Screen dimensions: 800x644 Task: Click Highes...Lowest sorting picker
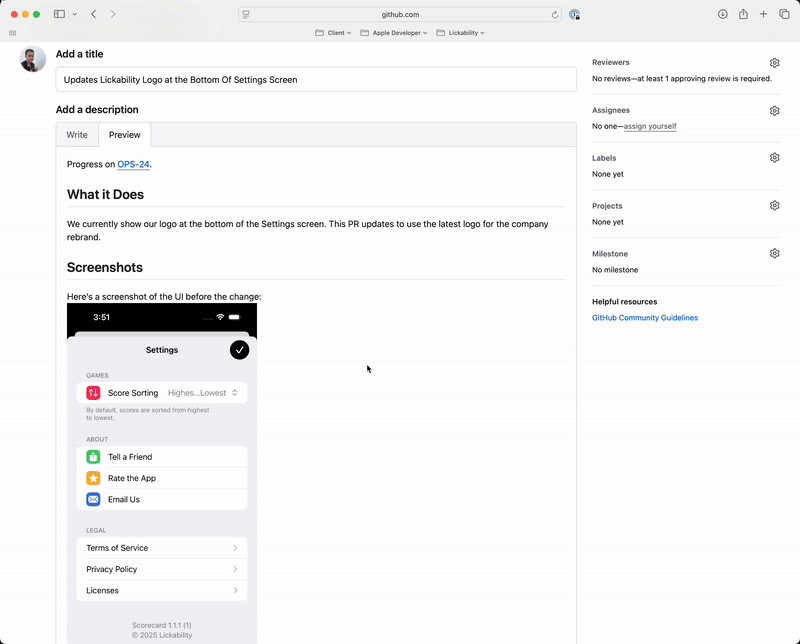[x=203, y=393]
